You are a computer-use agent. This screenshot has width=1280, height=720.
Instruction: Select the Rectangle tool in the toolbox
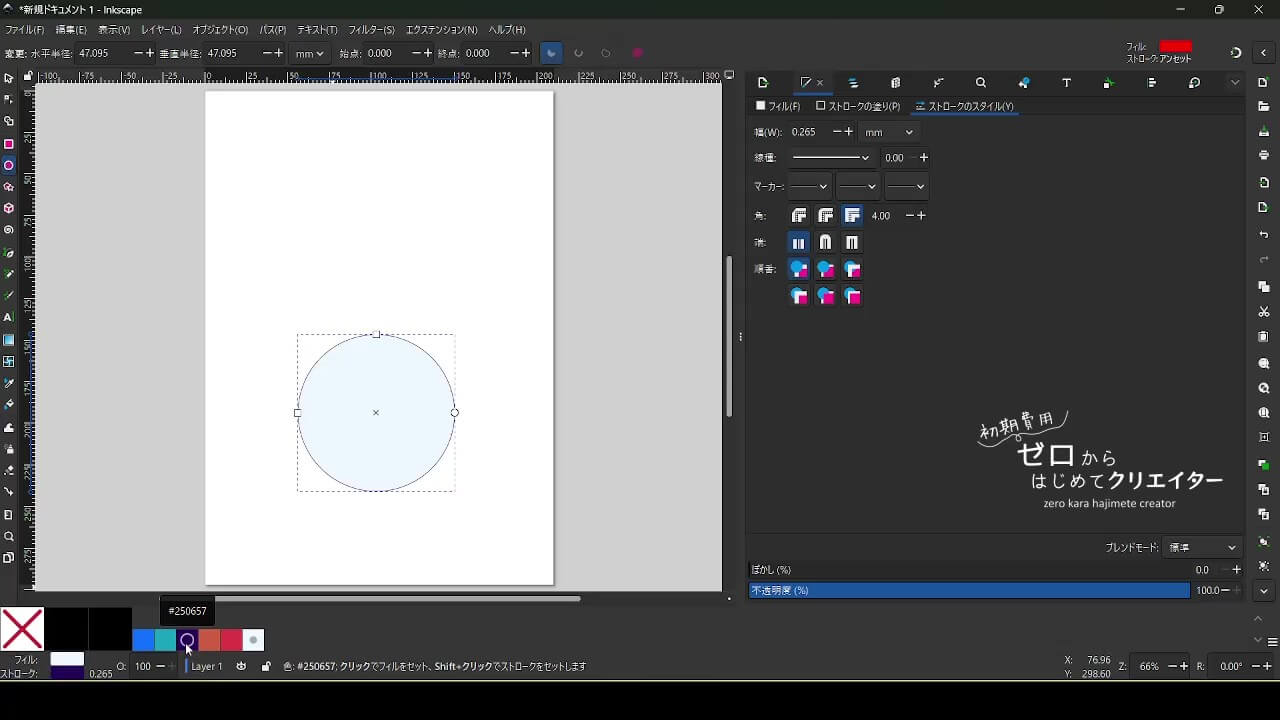coord(9,144)
